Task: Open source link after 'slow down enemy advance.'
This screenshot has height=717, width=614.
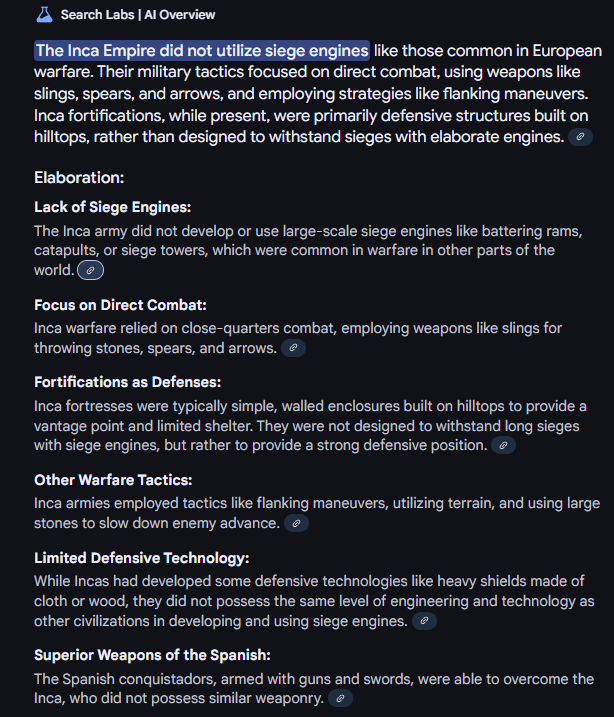Action: coord(296,523)
